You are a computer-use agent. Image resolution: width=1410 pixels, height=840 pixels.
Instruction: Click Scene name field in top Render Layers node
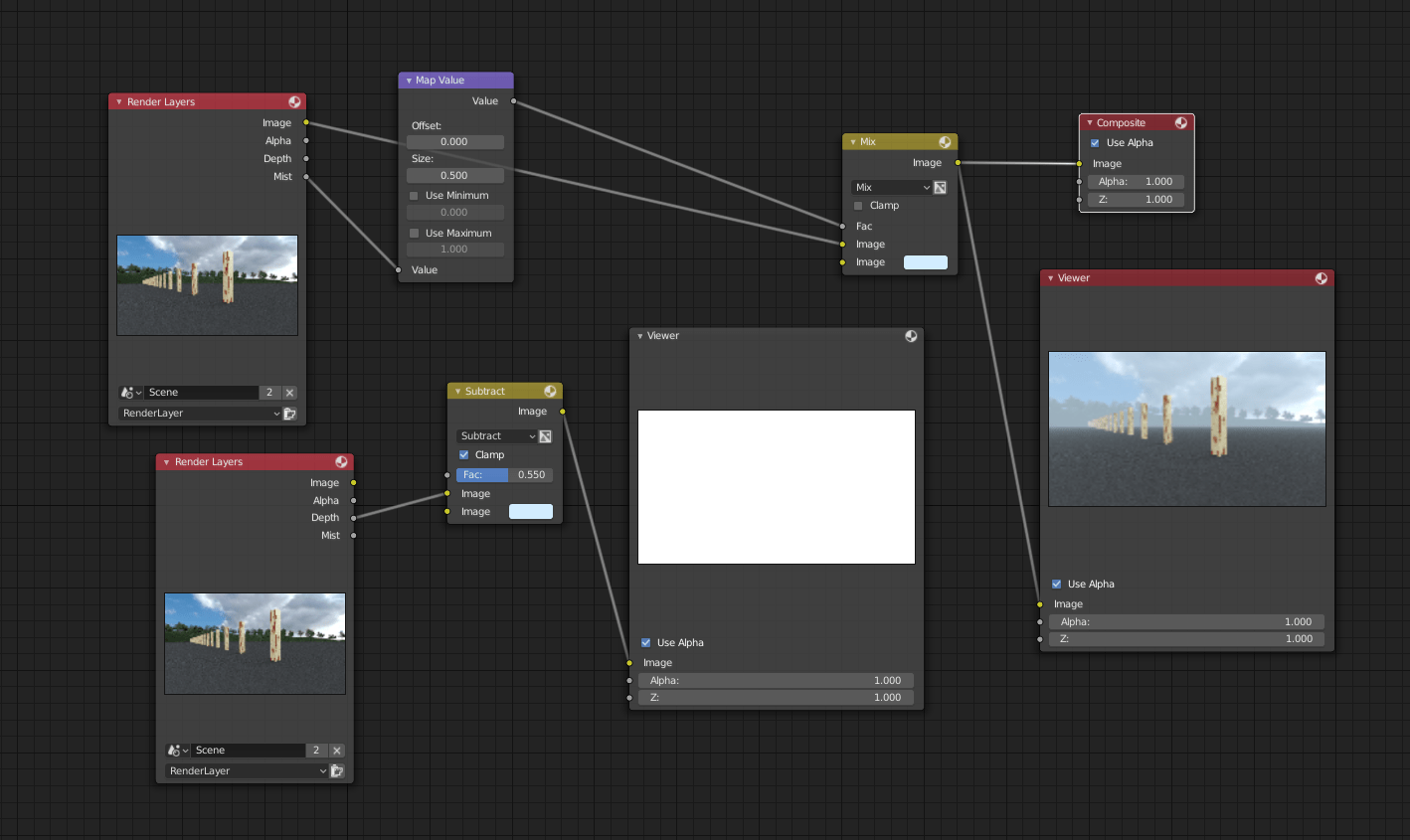click(202, 393)
